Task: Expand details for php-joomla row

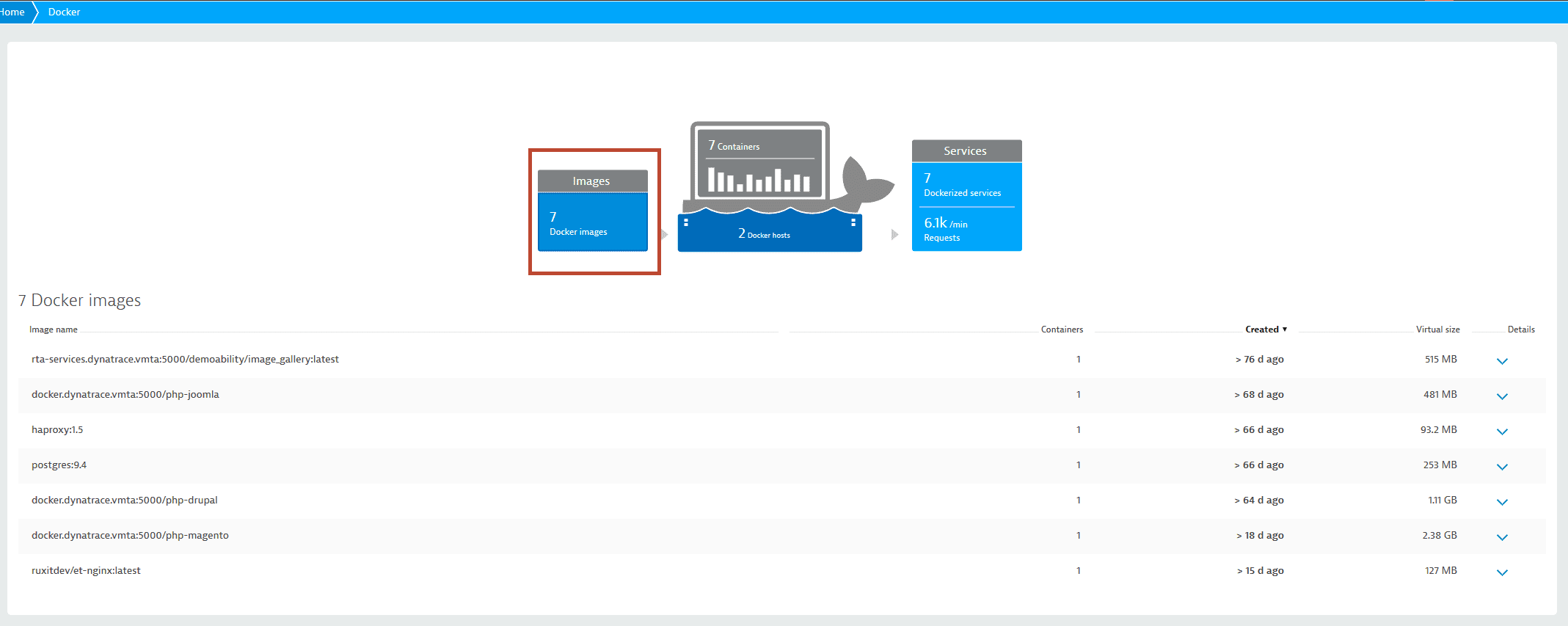Action: pyautogui.click(x=1502, y=396)
